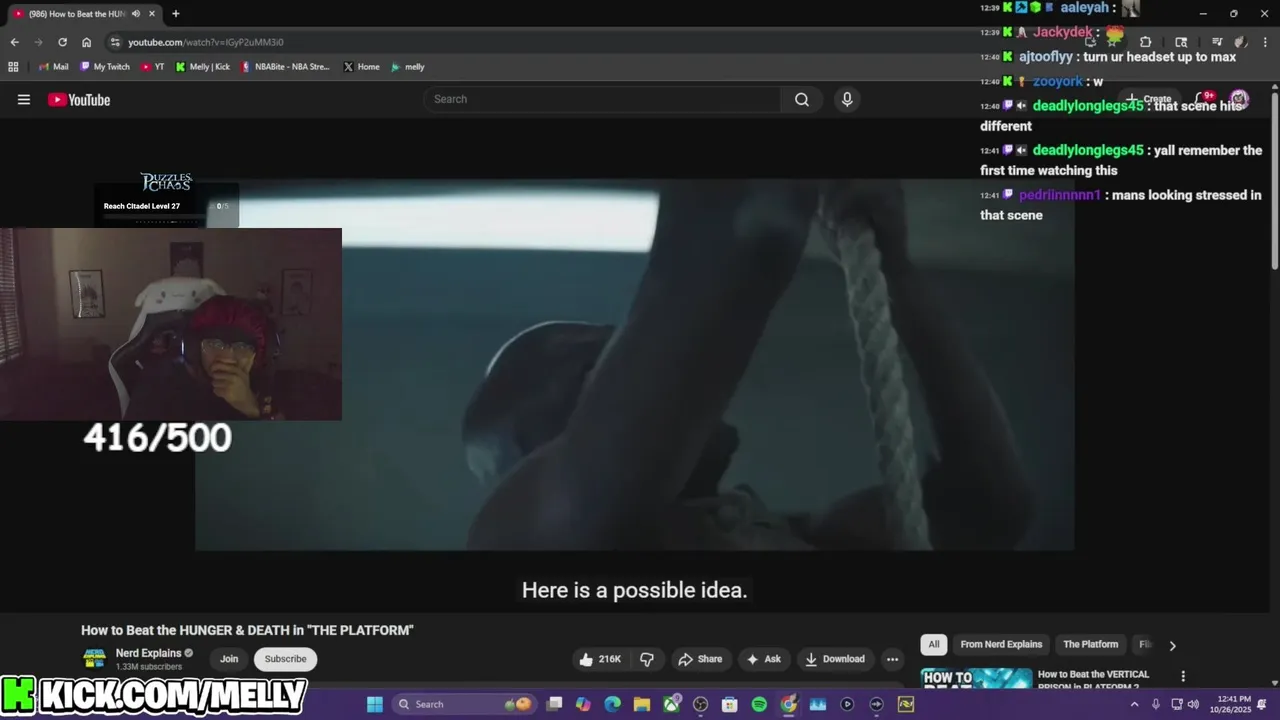Reload the current page
The width and height of the screenshot is (1280, 720).
click(62, 42)
